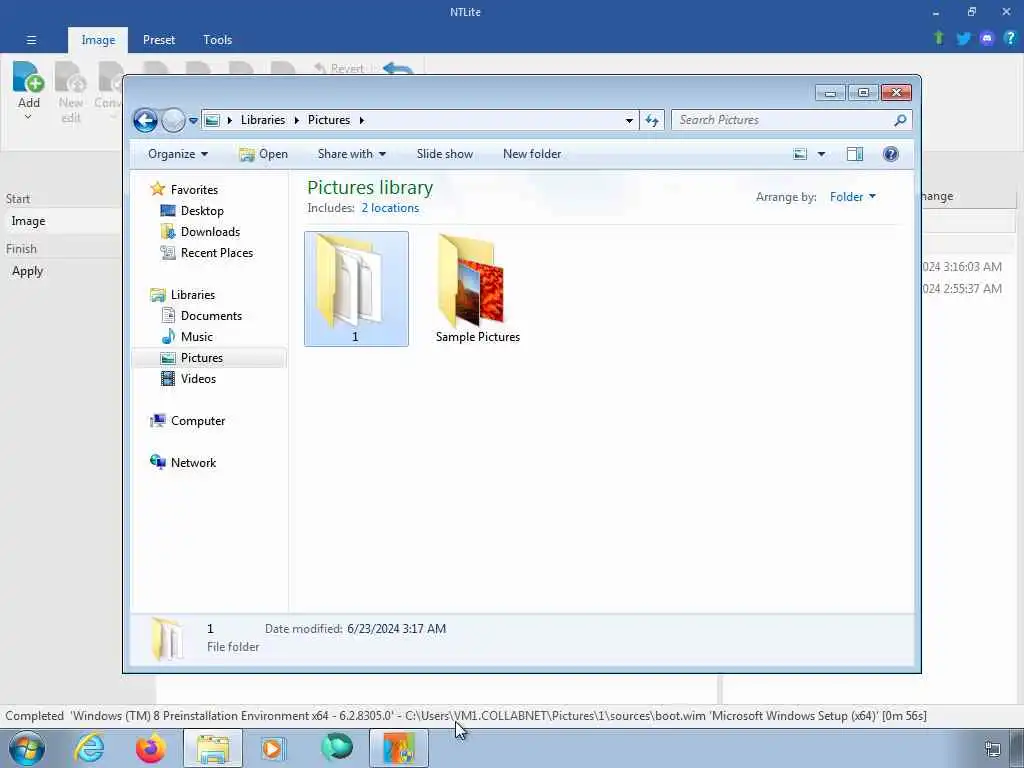Open the 2 locations link

390,208
